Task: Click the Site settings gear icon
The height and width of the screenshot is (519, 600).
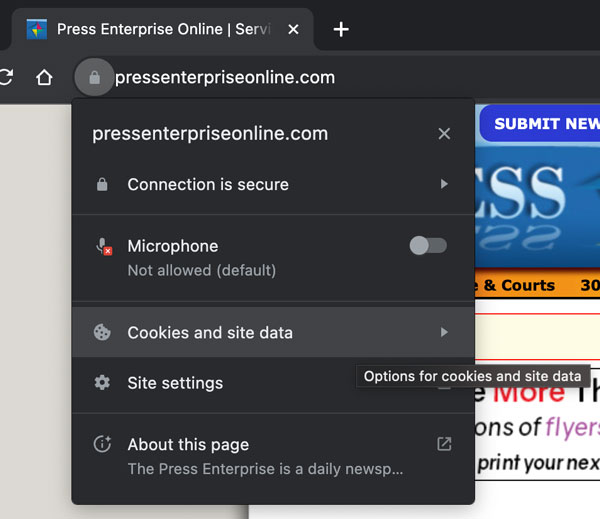Action: click(x=102, y=383)
